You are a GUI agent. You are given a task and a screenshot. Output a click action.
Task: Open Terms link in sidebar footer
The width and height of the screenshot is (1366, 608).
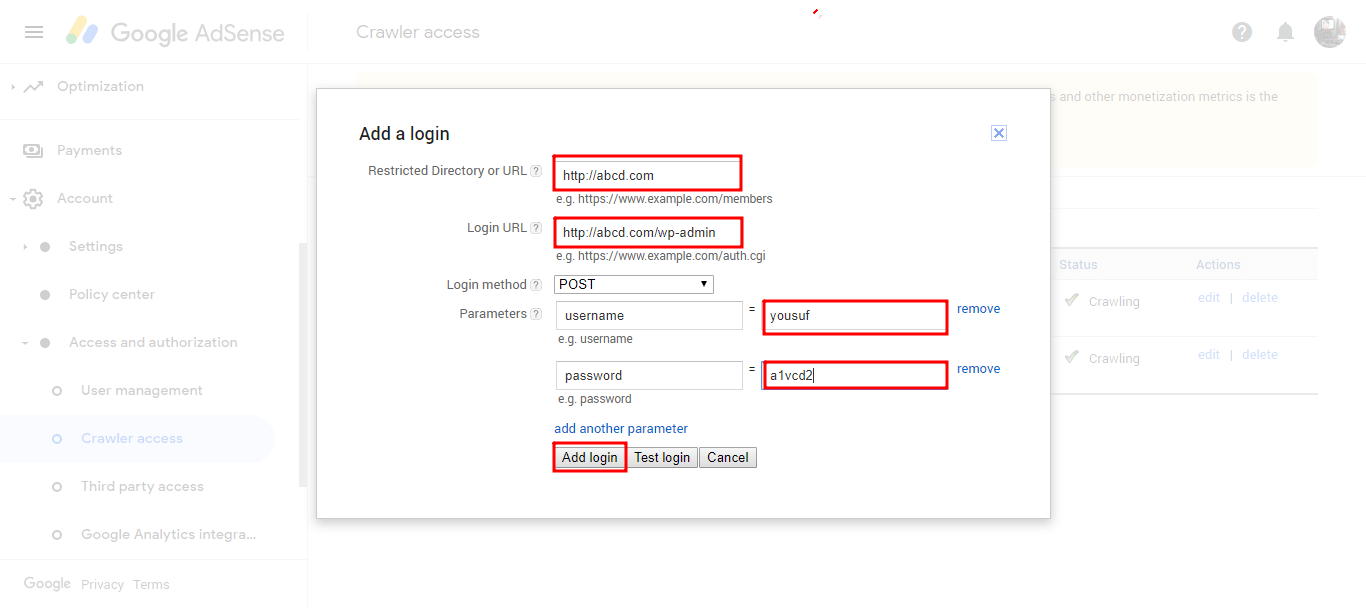pyautogui.click(x=151, y=585)
